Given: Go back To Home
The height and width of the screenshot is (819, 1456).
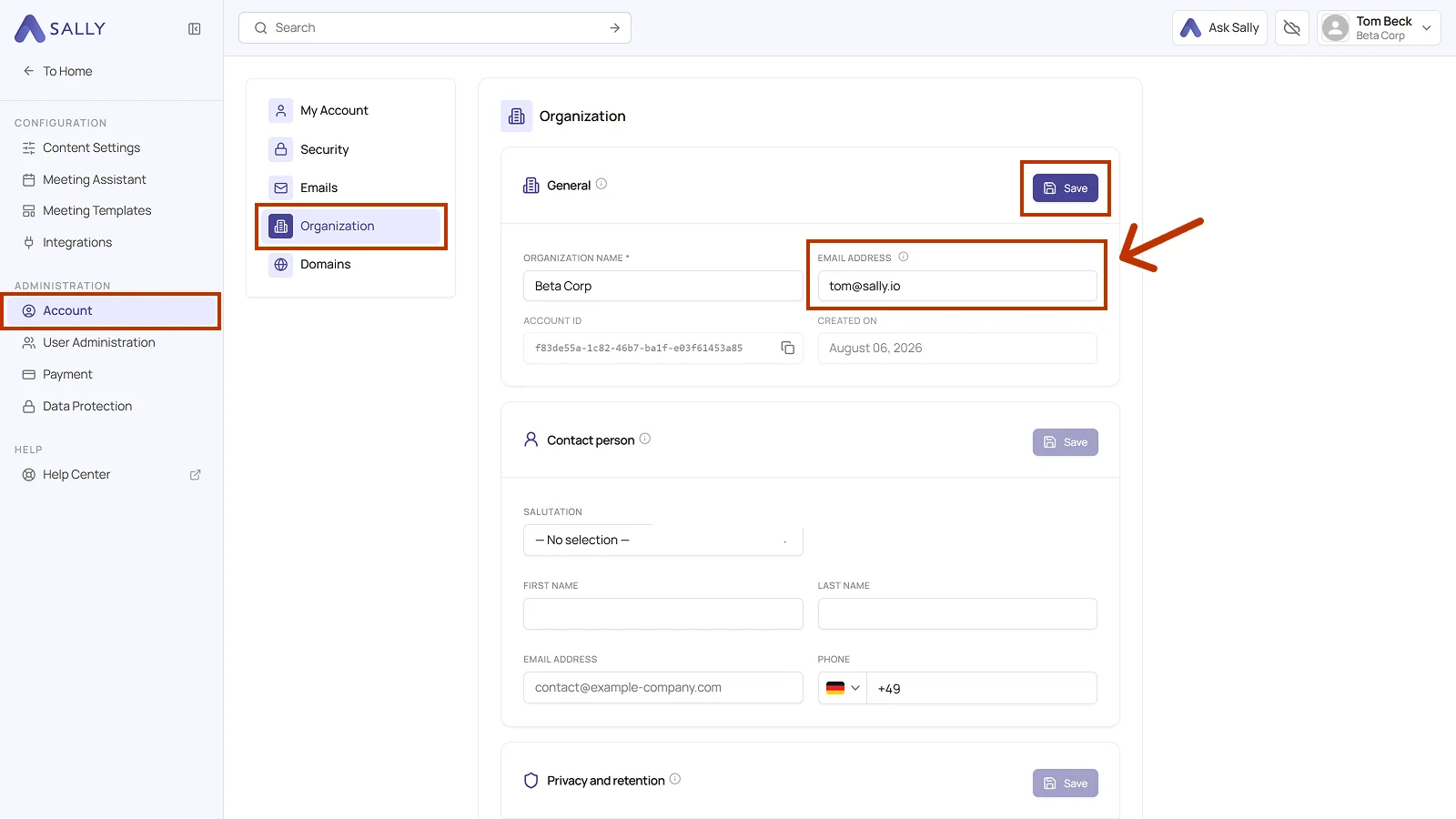Looking at the screenshot, I should (57, 71).
